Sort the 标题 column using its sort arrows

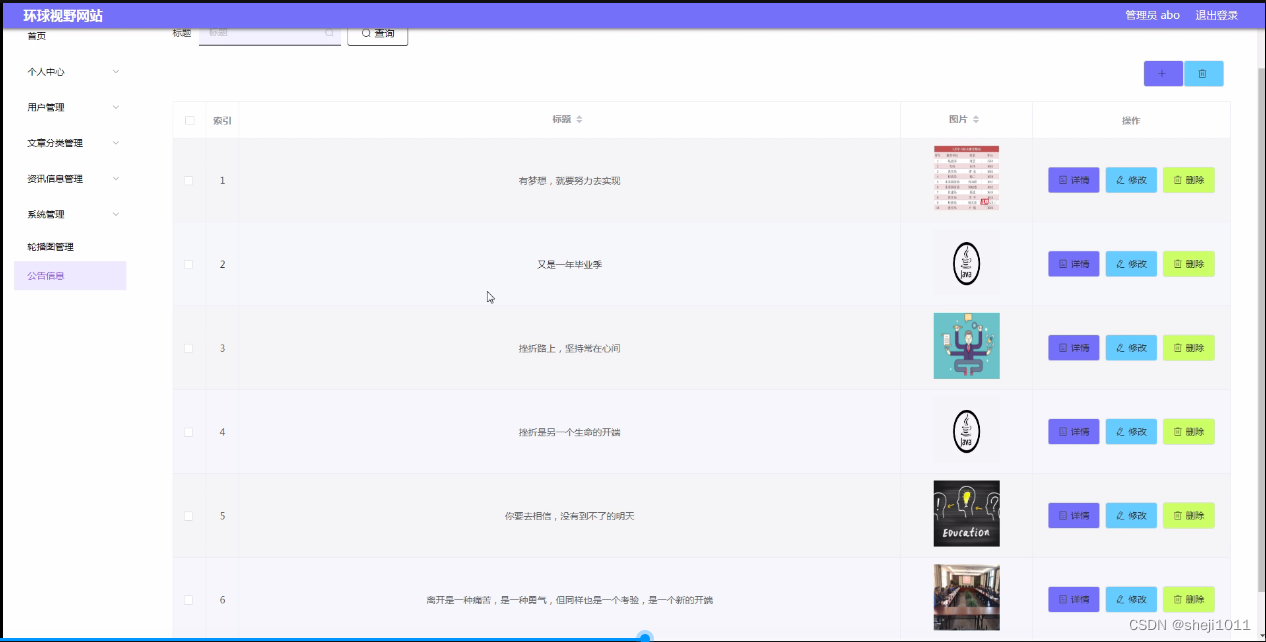tap(578, 120)
